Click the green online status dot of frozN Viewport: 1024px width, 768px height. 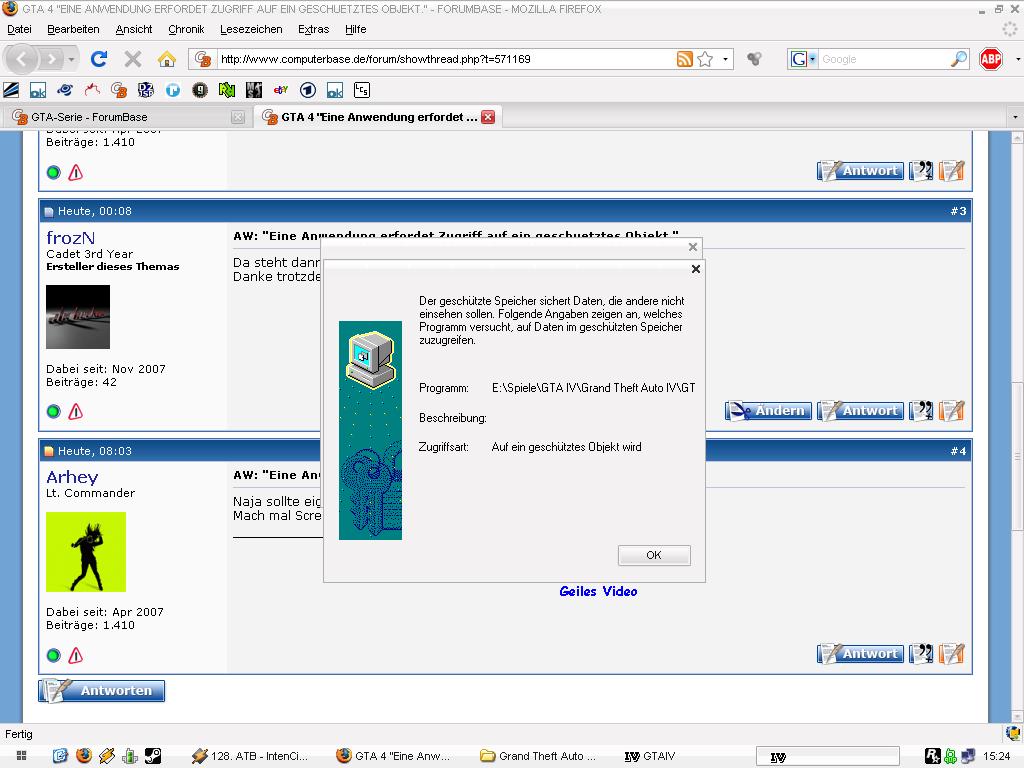[54, 411]
